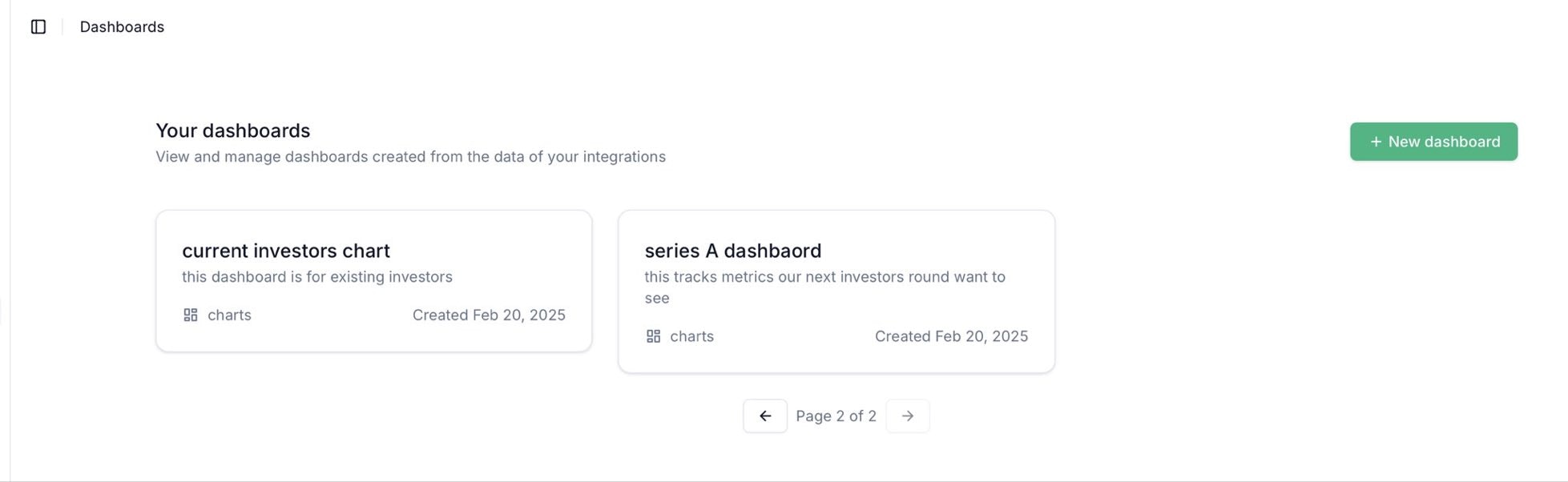Click charts label on current investors card
This screenshot has height=482, width=1568.
click(229, 315)
